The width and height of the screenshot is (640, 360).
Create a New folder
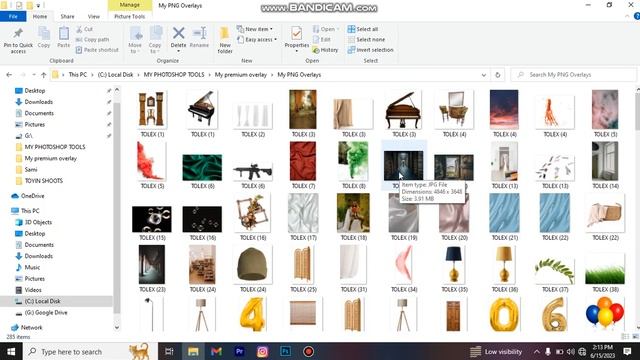[225, 40]
